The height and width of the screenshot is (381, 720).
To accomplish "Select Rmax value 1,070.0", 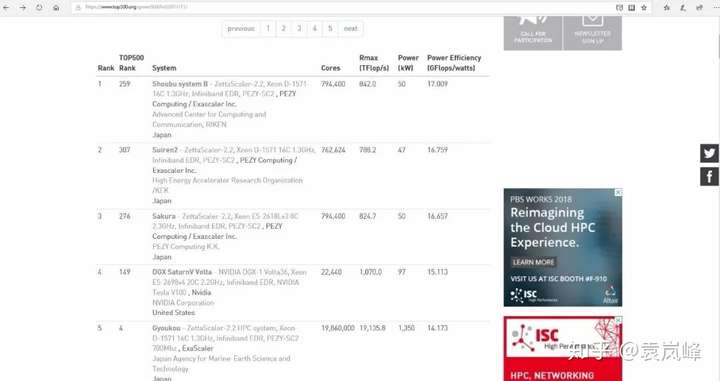I will [371, 272].
